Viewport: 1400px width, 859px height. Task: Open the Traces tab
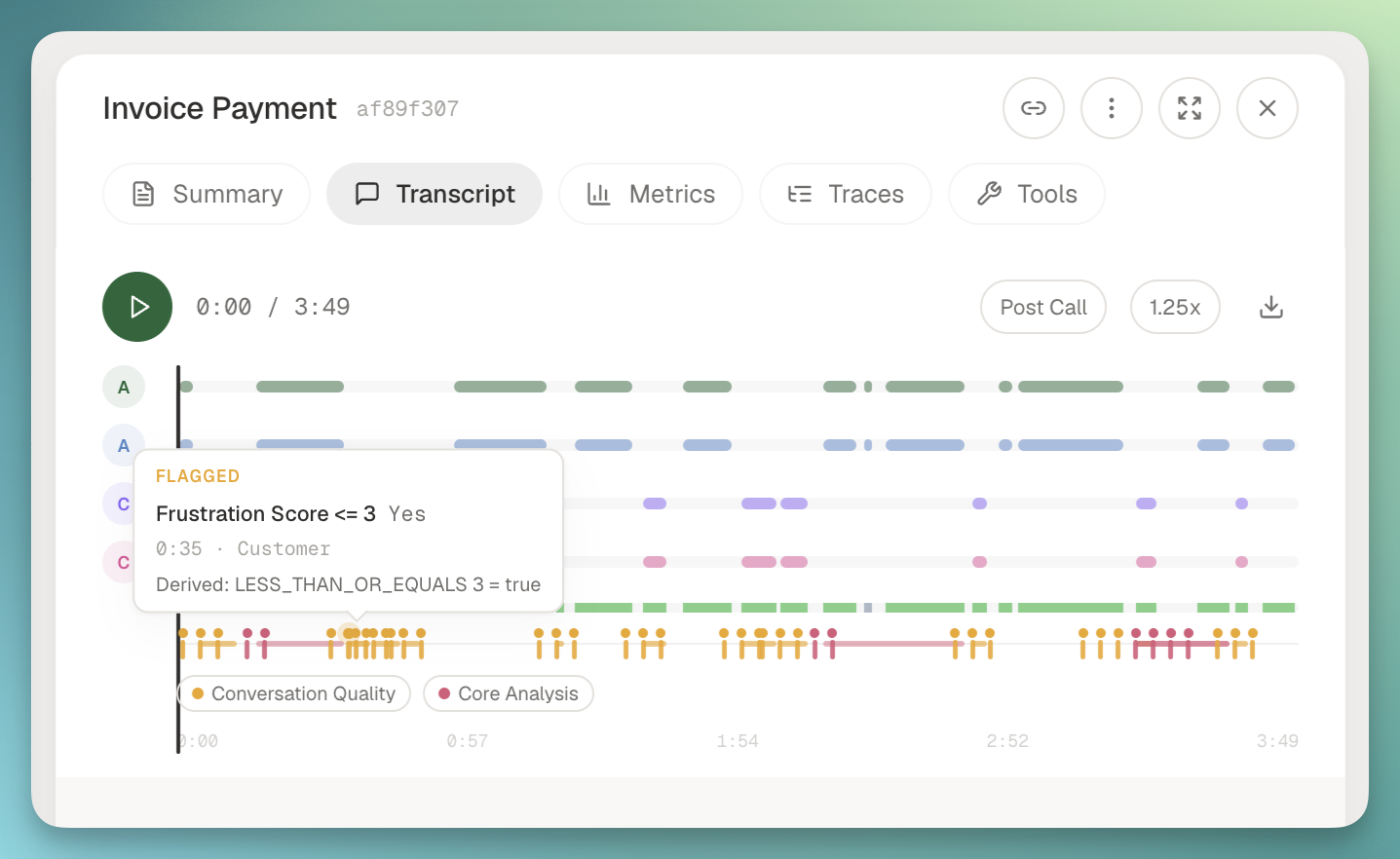tap(846, 194)
